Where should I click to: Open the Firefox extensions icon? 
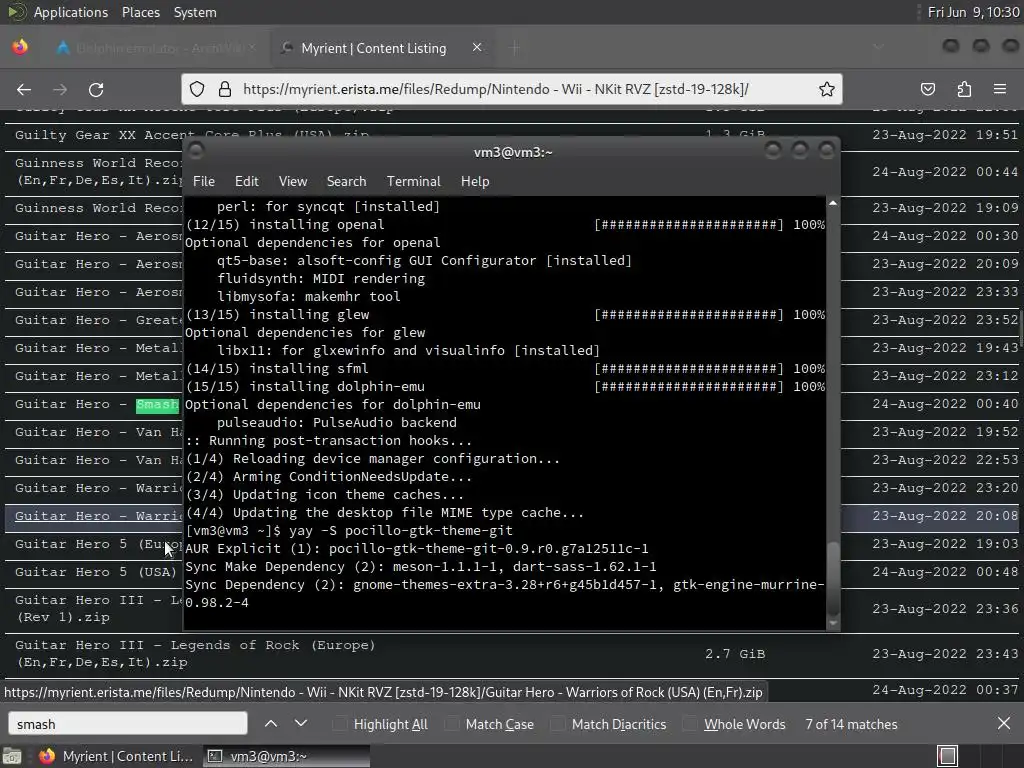point(964,89)
